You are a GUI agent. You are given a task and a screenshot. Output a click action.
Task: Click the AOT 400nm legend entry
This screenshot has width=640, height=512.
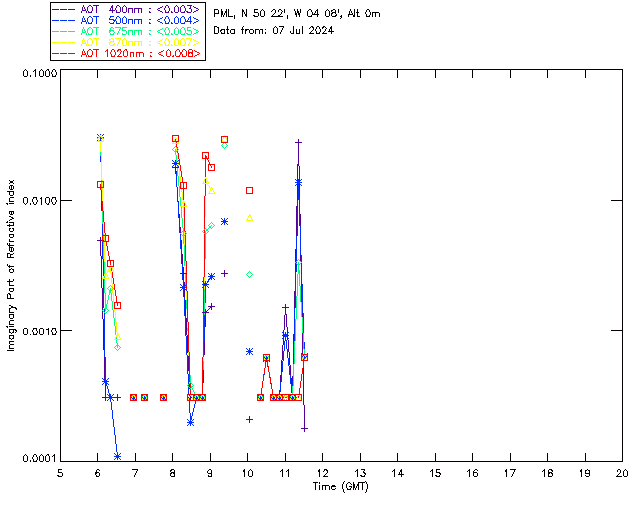[127, 7]
